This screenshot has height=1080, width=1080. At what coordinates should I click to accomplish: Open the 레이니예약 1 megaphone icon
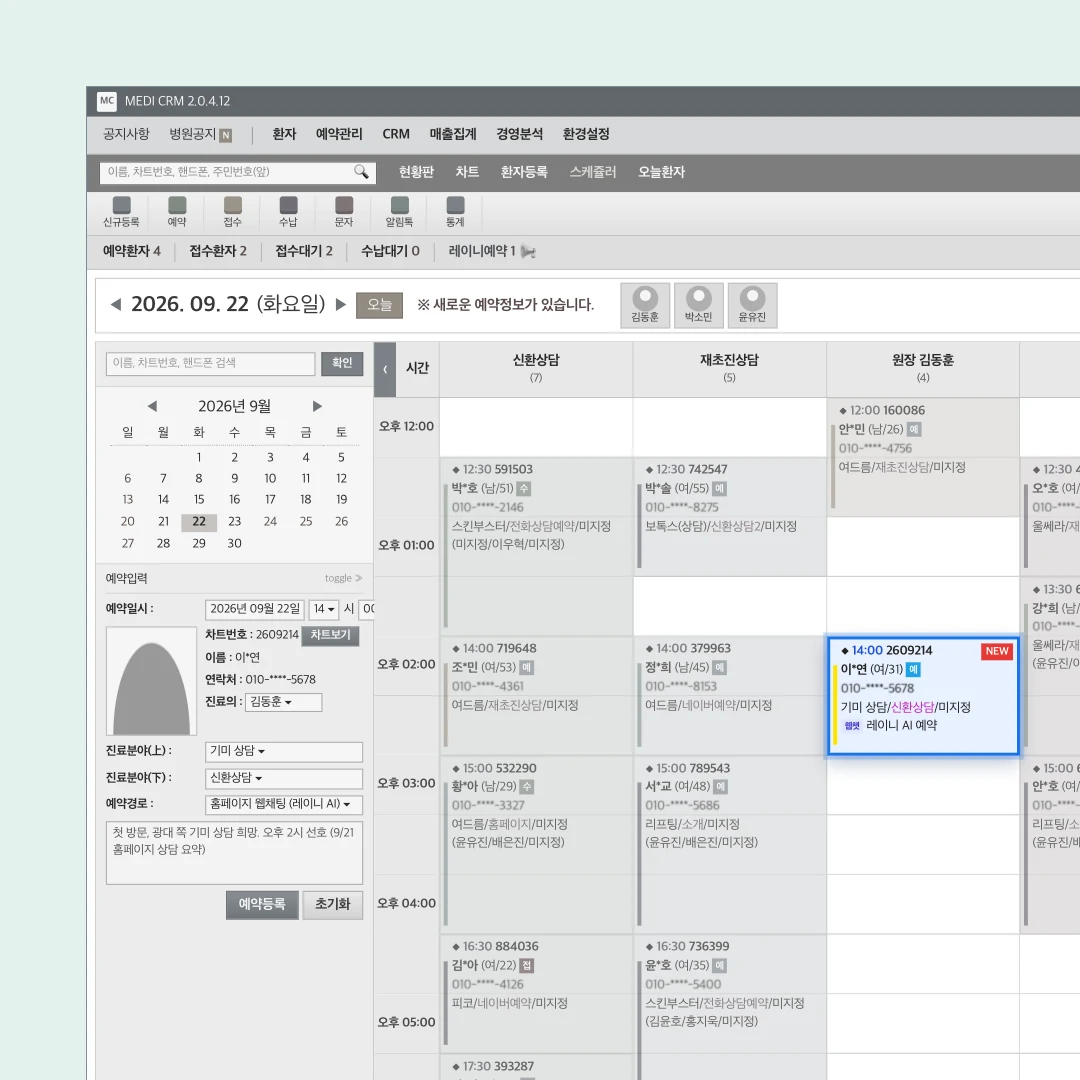click(x=528, y=251)
